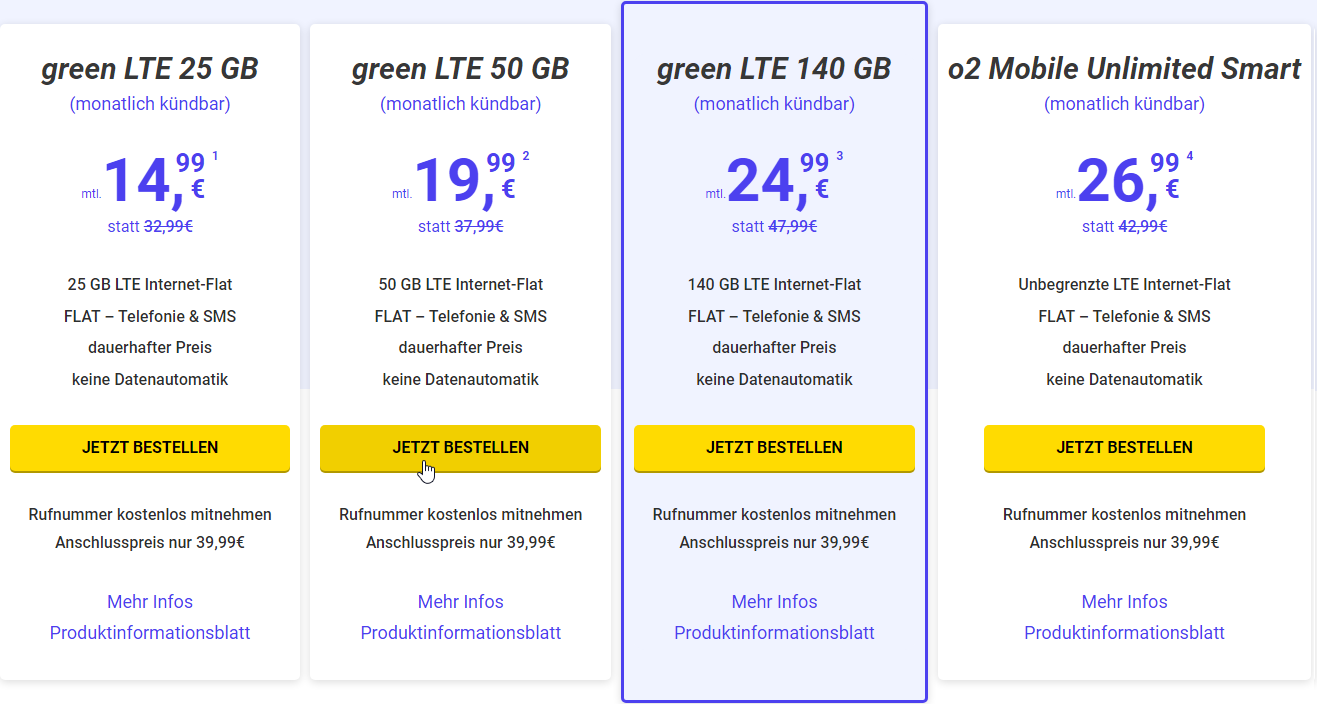This screenshot has width=1317, height=704.
Task: Click the green LTE 50 GB plan title
Action: 460,68
